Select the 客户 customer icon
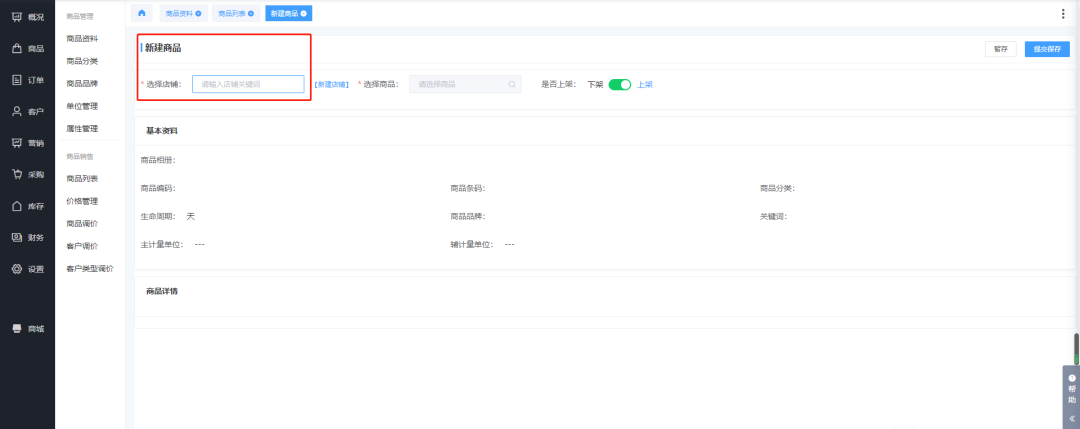1080x429 pixels. (x=17, y=111)
